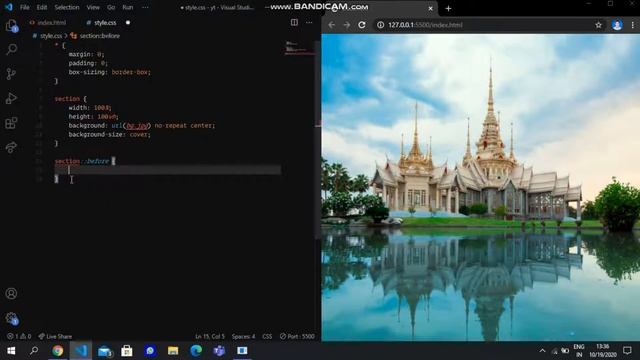The width and height of the screenshot is (640, 360).
Task: Open Microsoft Store from taskbar
Action: (127, 351)
